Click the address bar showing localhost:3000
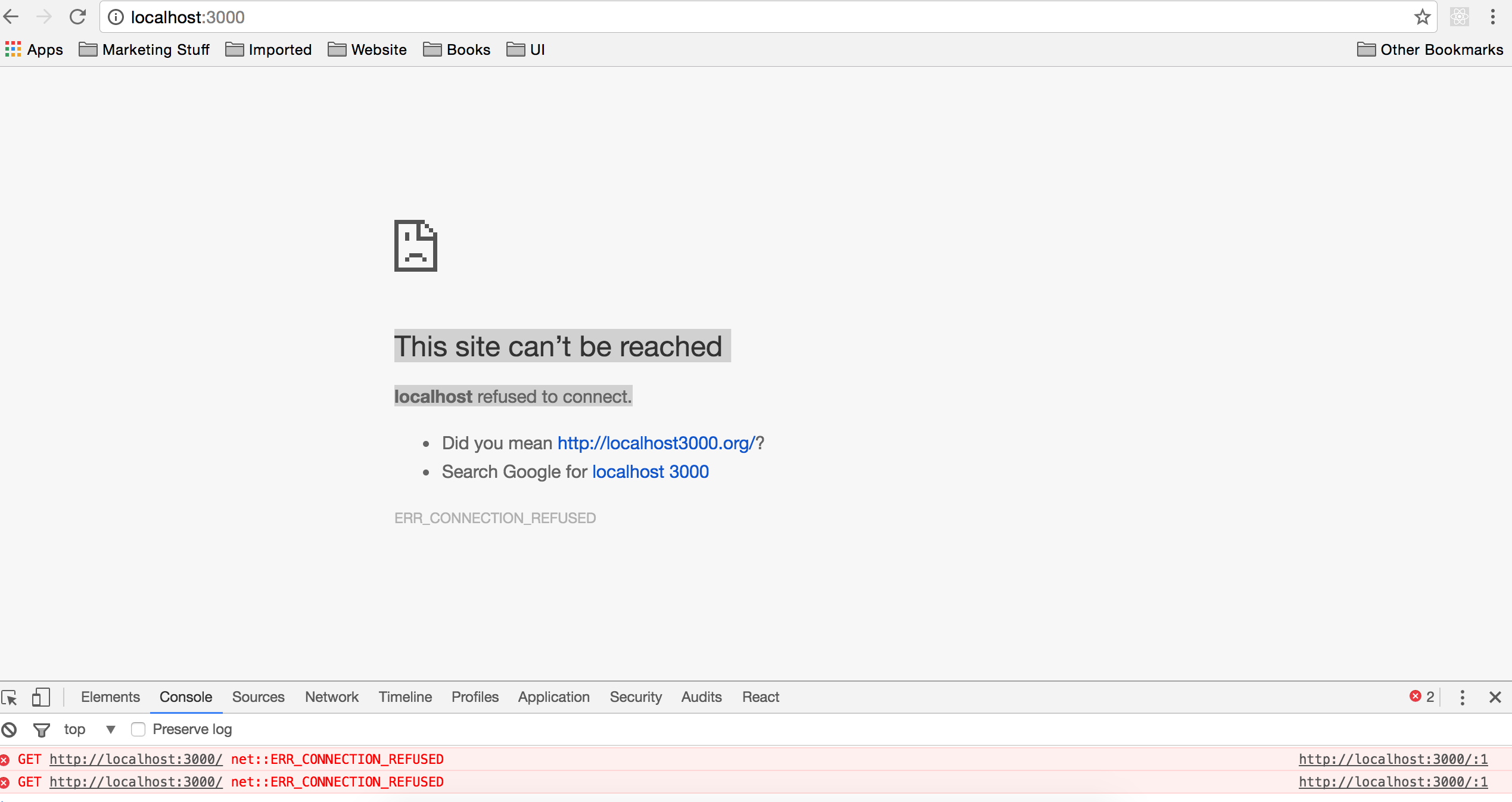 [769, 17]
